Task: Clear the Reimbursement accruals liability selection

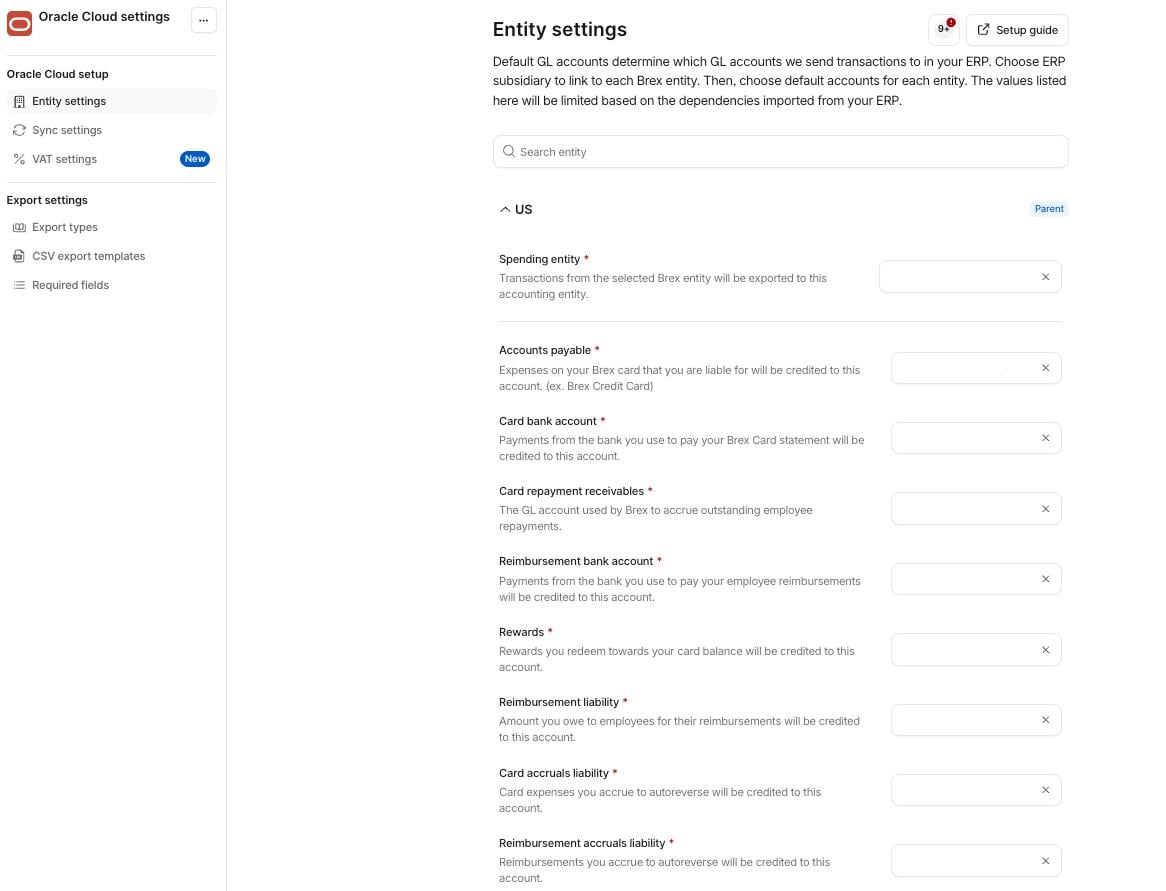Action: coord(1046,861)
